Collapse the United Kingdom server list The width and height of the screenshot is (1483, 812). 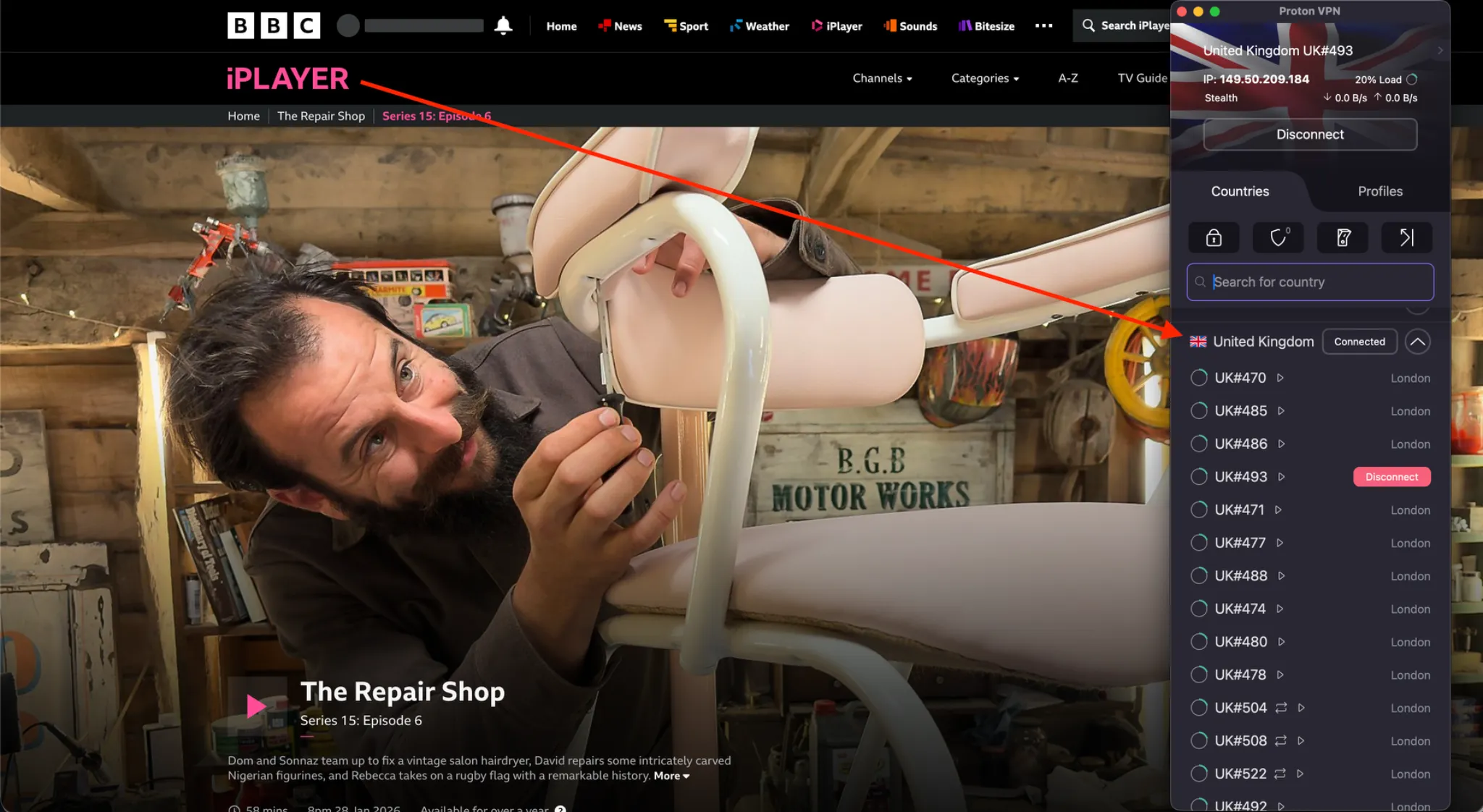(x=1419, y=342)
